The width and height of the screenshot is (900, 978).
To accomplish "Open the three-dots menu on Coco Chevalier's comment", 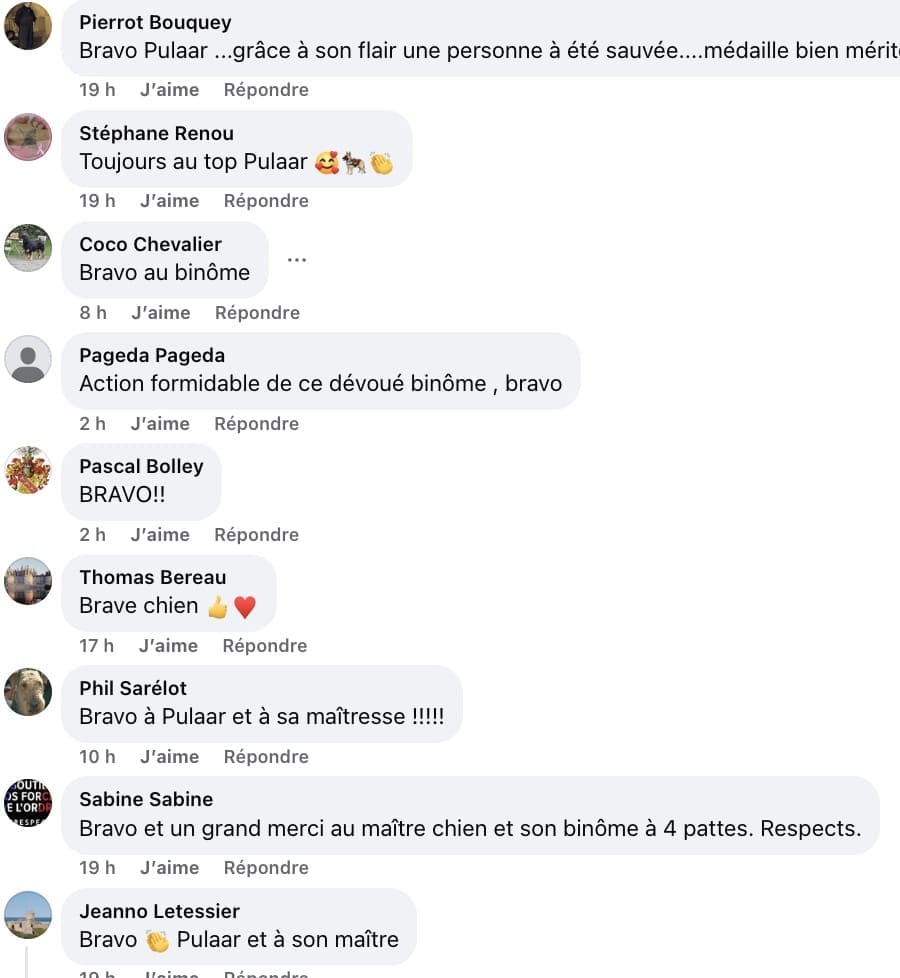I will point(296,260).
